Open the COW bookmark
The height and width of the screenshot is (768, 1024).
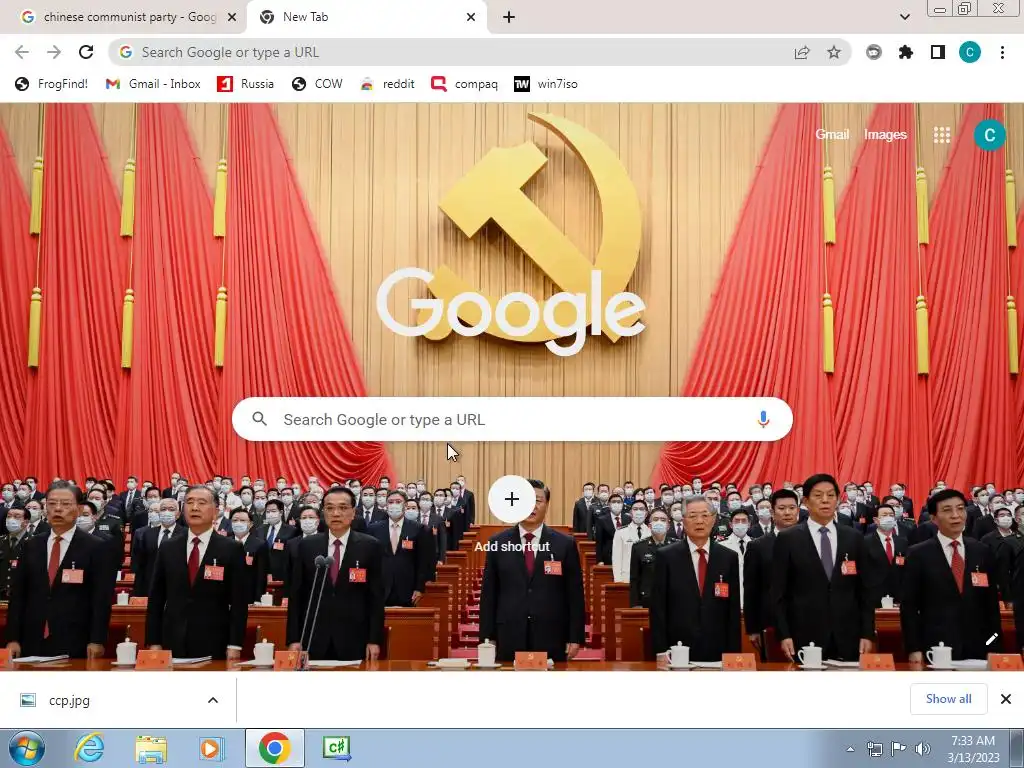[x=317, y=84]
